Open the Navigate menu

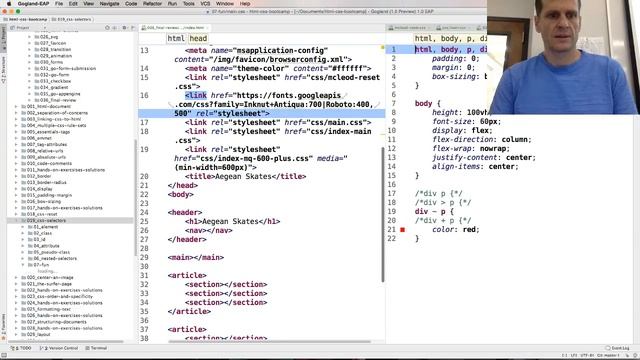tap(109, 4)
